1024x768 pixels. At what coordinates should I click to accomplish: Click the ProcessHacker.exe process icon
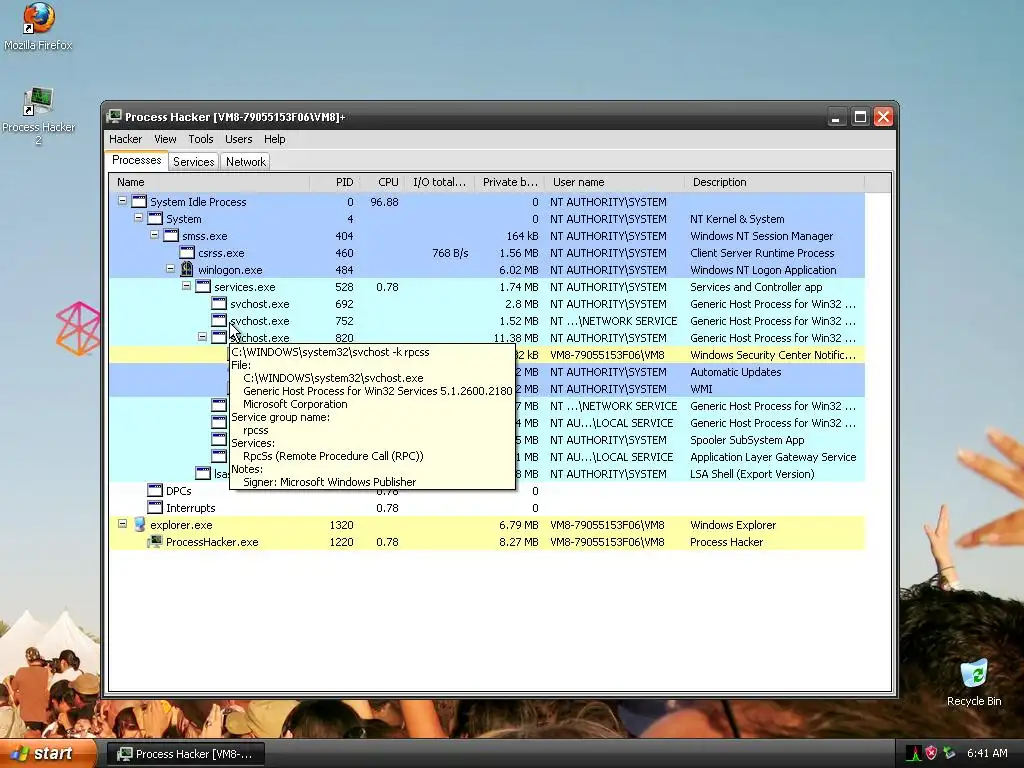tap(155, 541)
